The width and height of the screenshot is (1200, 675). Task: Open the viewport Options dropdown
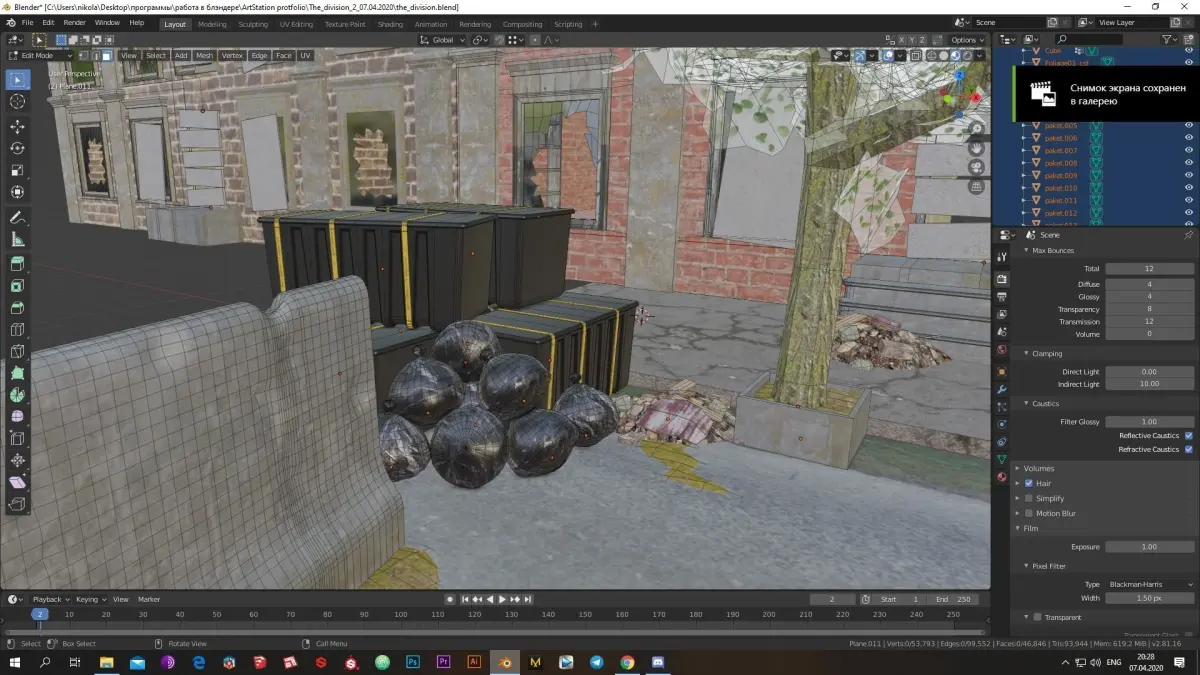tap(968, 40)
